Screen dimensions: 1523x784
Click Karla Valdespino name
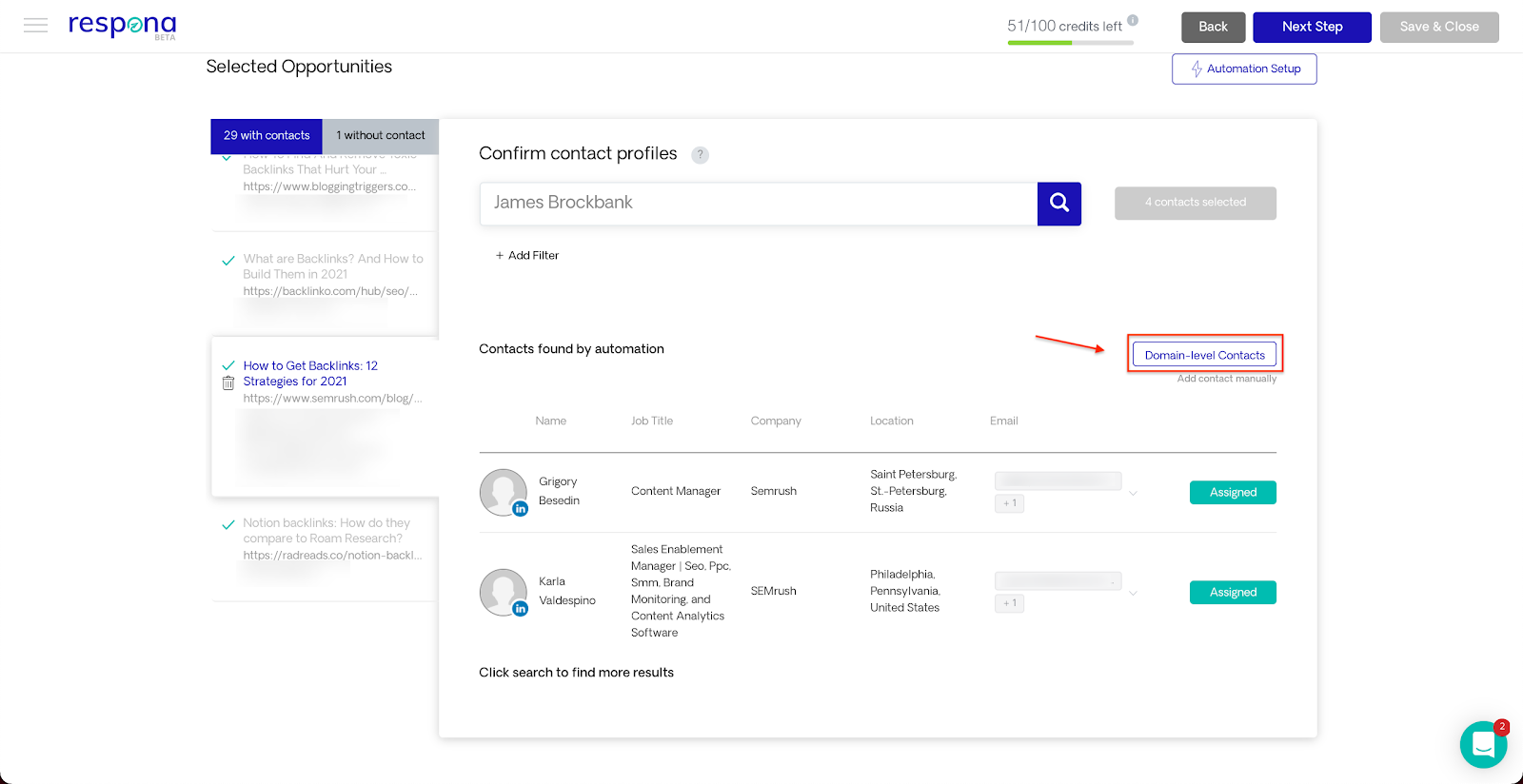567,591
